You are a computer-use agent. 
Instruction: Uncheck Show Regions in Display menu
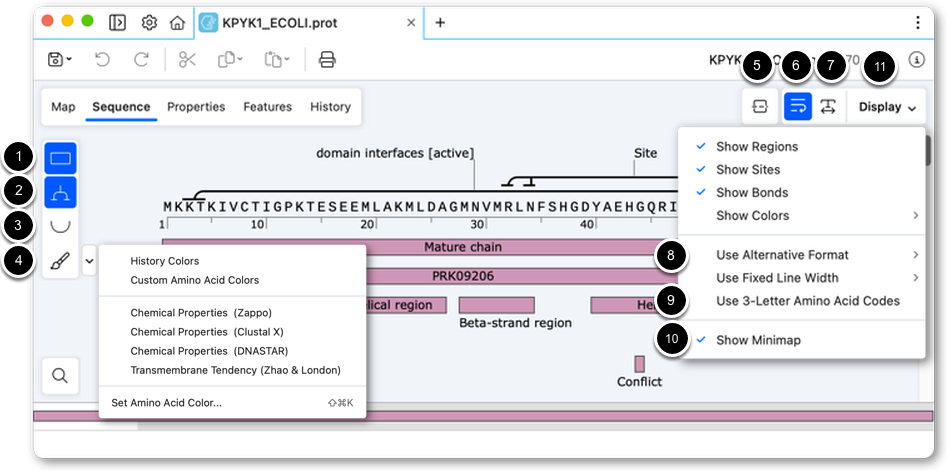pos(802,147)
